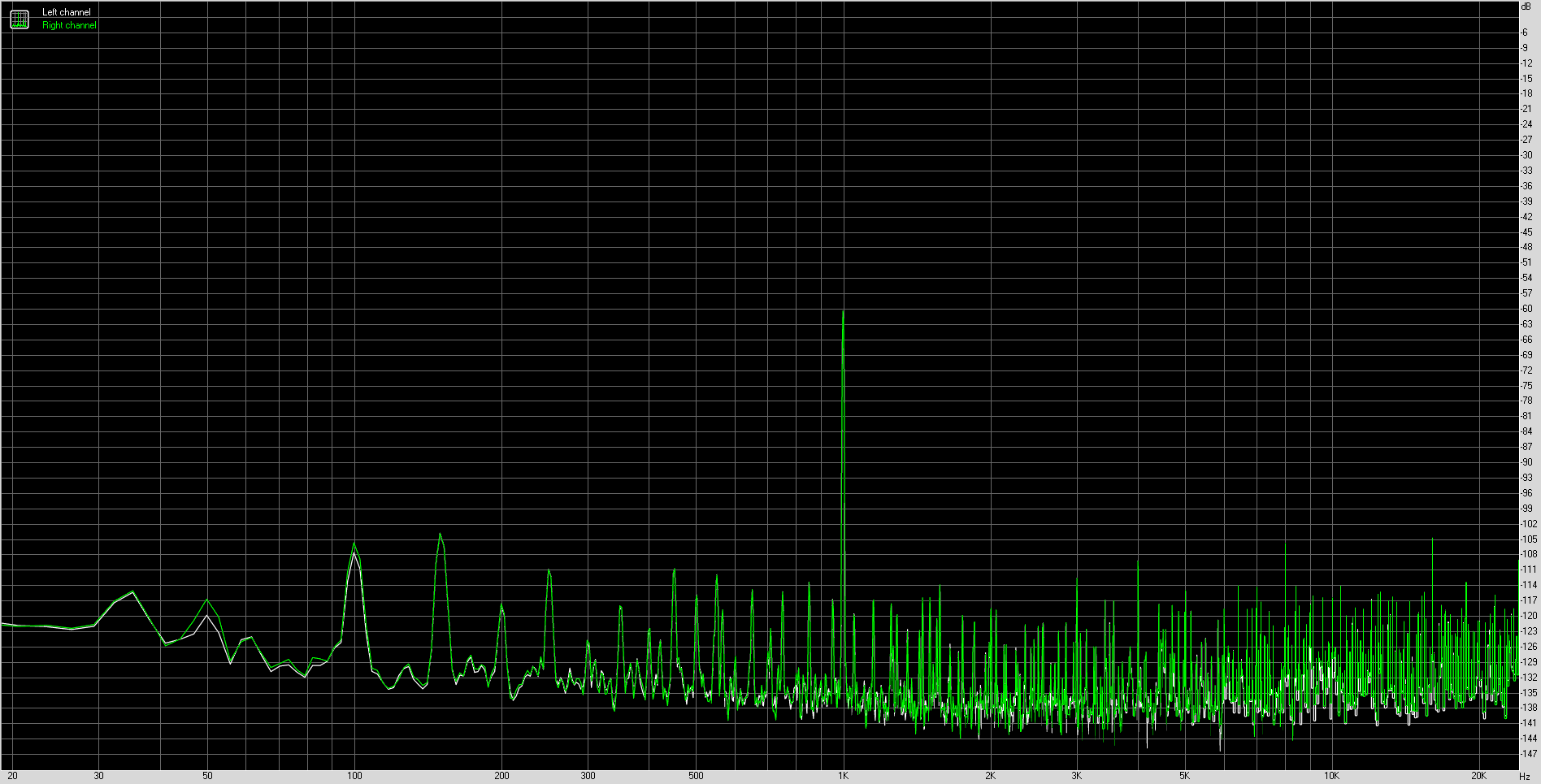Viewport: 1541px width, 784px height.
Task: Select the Left channel legend label
Action: click(67, 12)
